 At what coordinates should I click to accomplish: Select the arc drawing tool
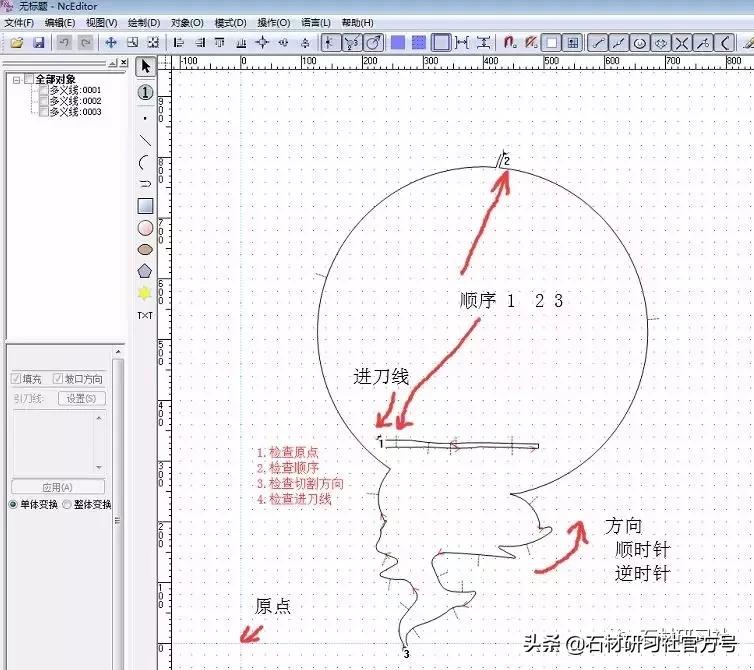pos(145,162)
